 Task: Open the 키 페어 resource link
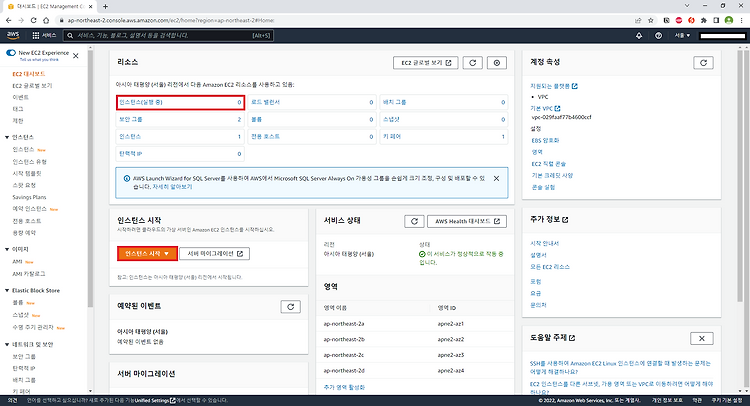[x=392, y=137]
